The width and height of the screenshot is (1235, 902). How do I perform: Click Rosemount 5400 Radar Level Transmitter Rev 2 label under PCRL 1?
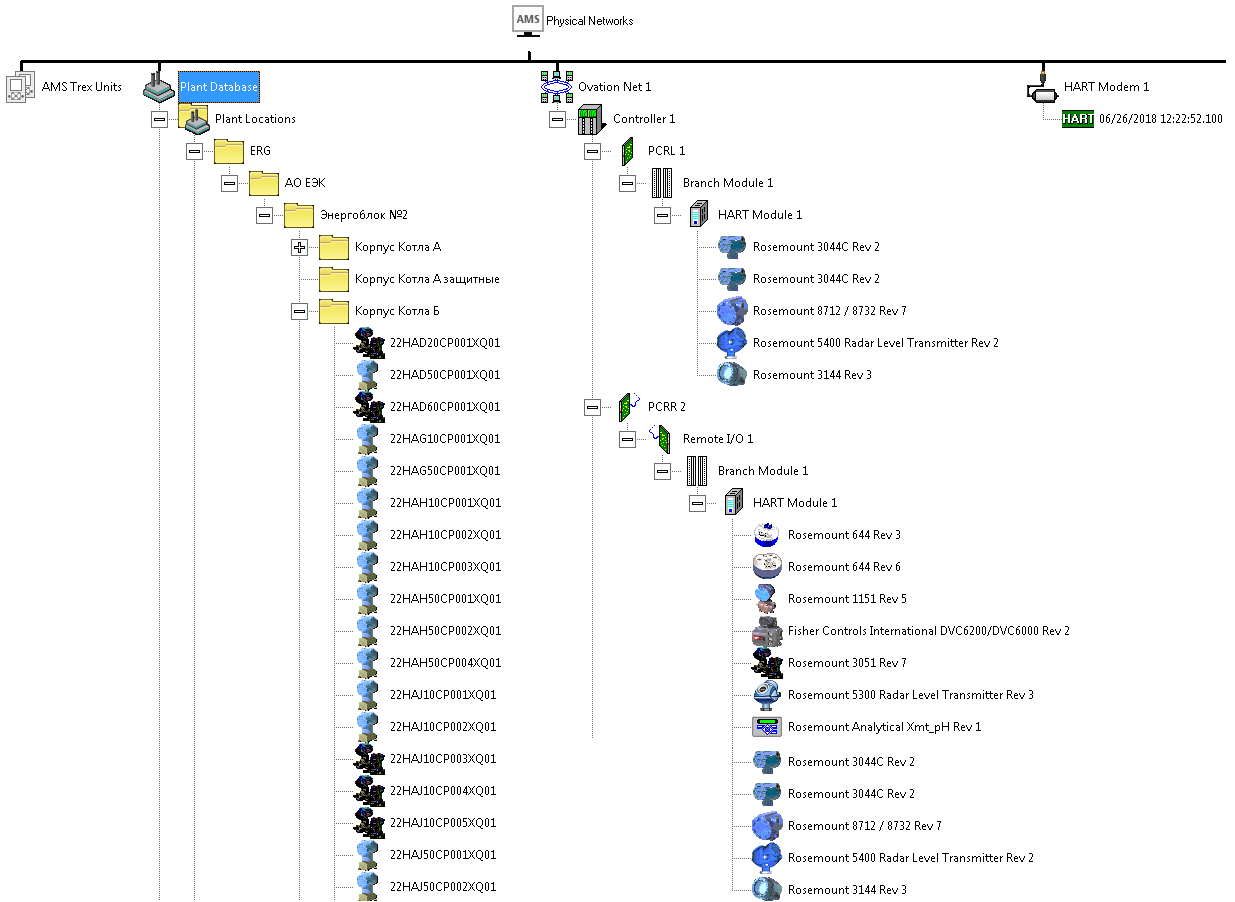coord(875,343)
